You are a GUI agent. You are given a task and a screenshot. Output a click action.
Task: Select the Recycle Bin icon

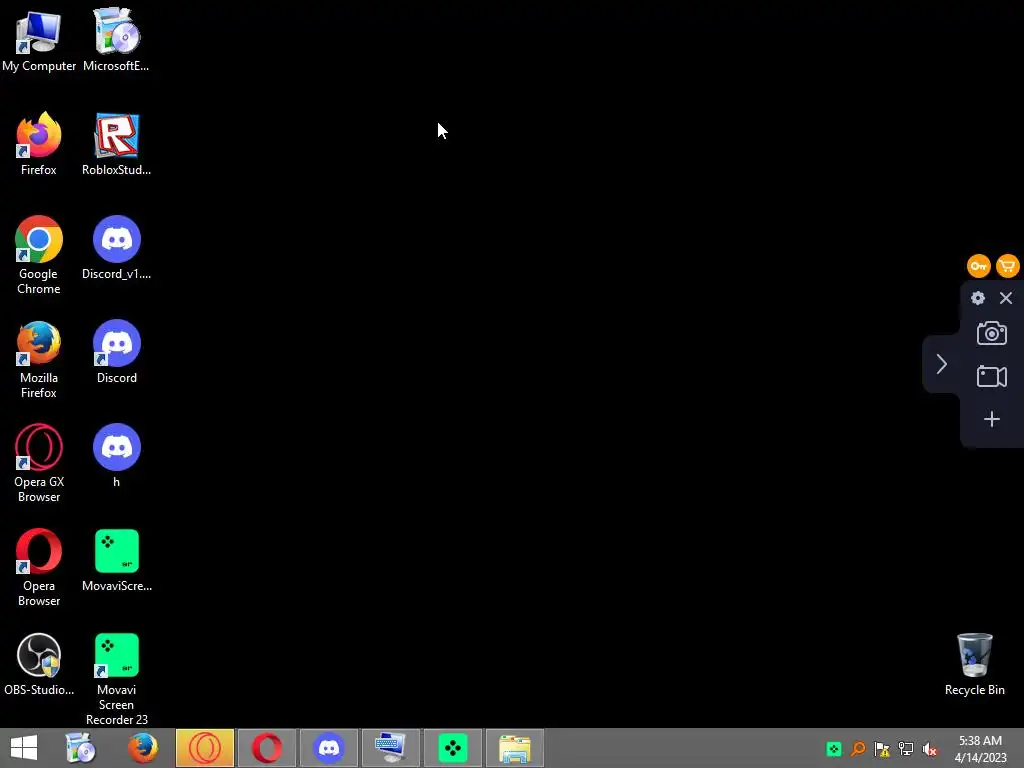click(974, 664)
